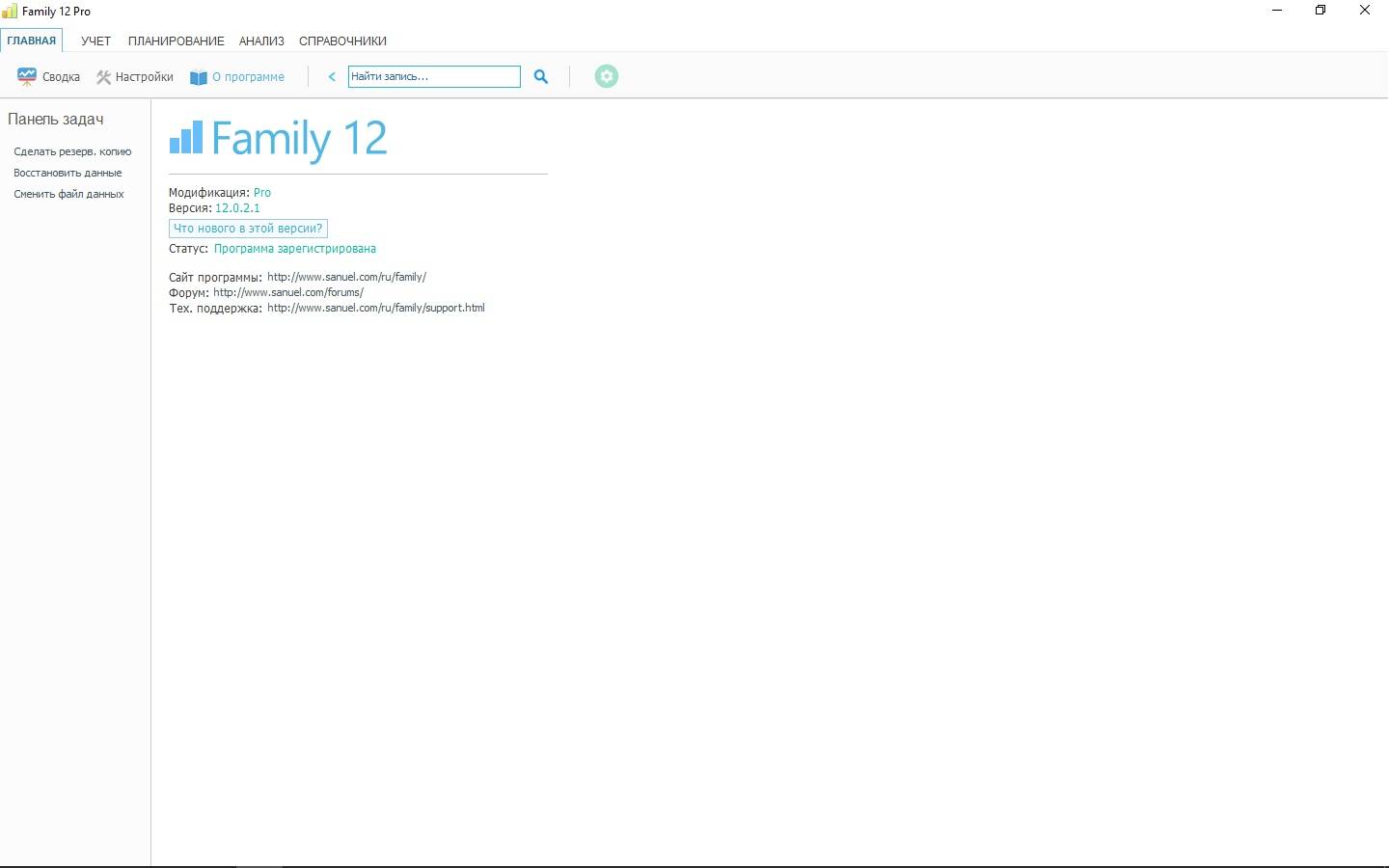
Task: Restore down the Family 12 Pro window
Action: (1321, 11)
